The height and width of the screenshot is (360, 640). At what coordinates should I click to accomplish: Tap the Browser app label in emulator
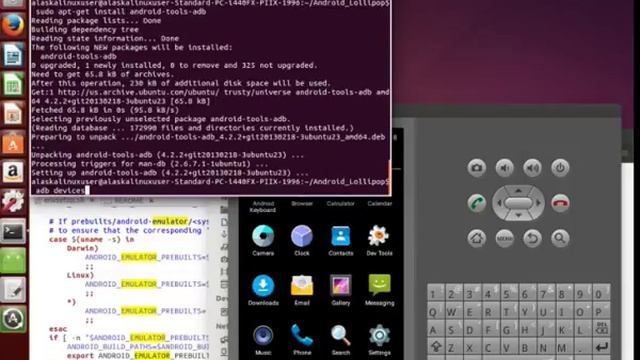click(302, 203)
